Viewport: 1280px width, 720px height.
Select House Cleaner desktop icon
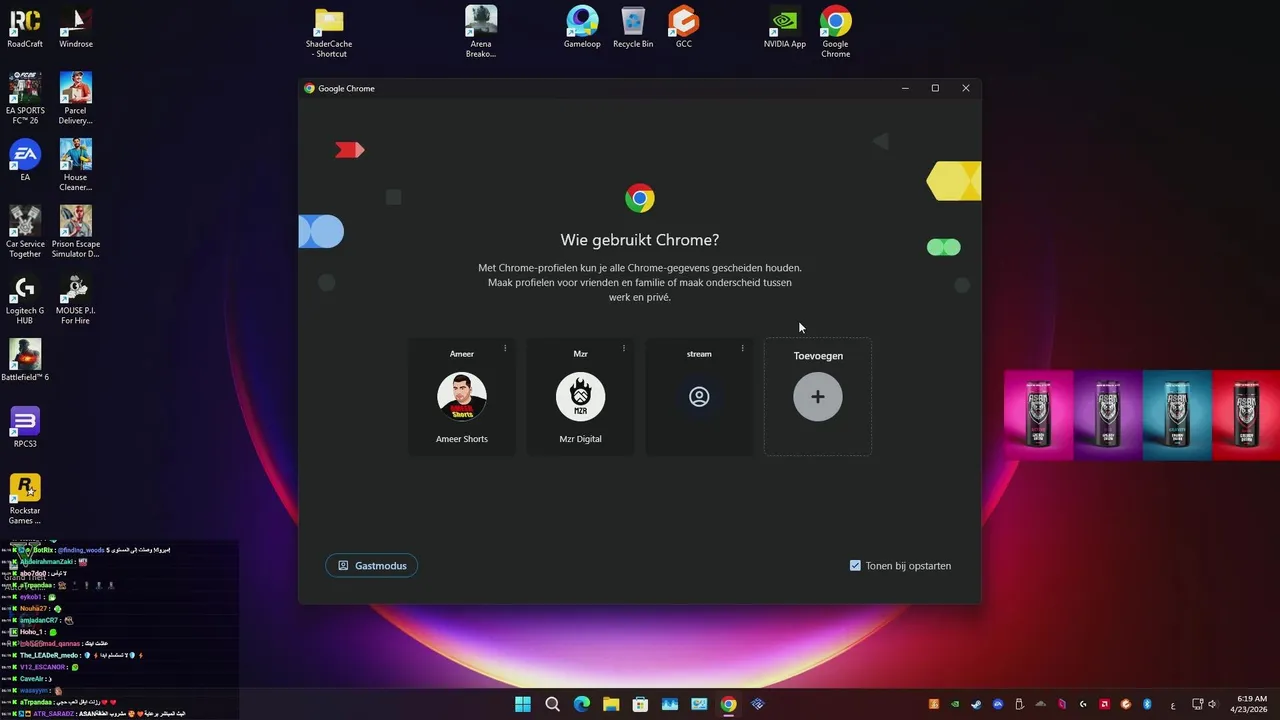pyautogui.click(x=76, y=166)
